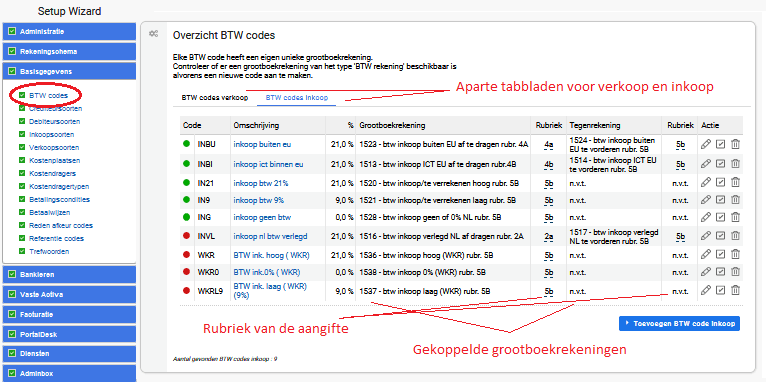Screen dimensions: 766x383
Task: Toggle the Rekeningschema section checkbox
Action: click(x=12, y=51)
